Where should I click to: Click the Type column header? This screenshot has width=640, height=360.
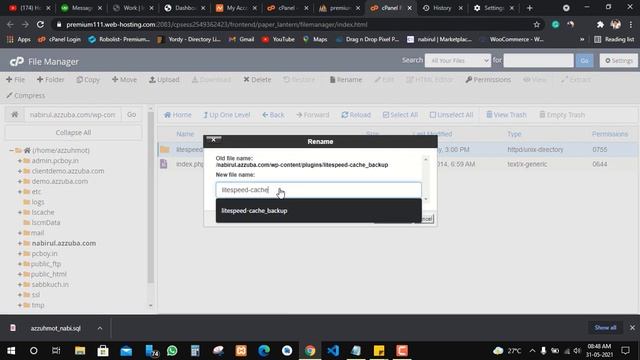click(514, 134)
